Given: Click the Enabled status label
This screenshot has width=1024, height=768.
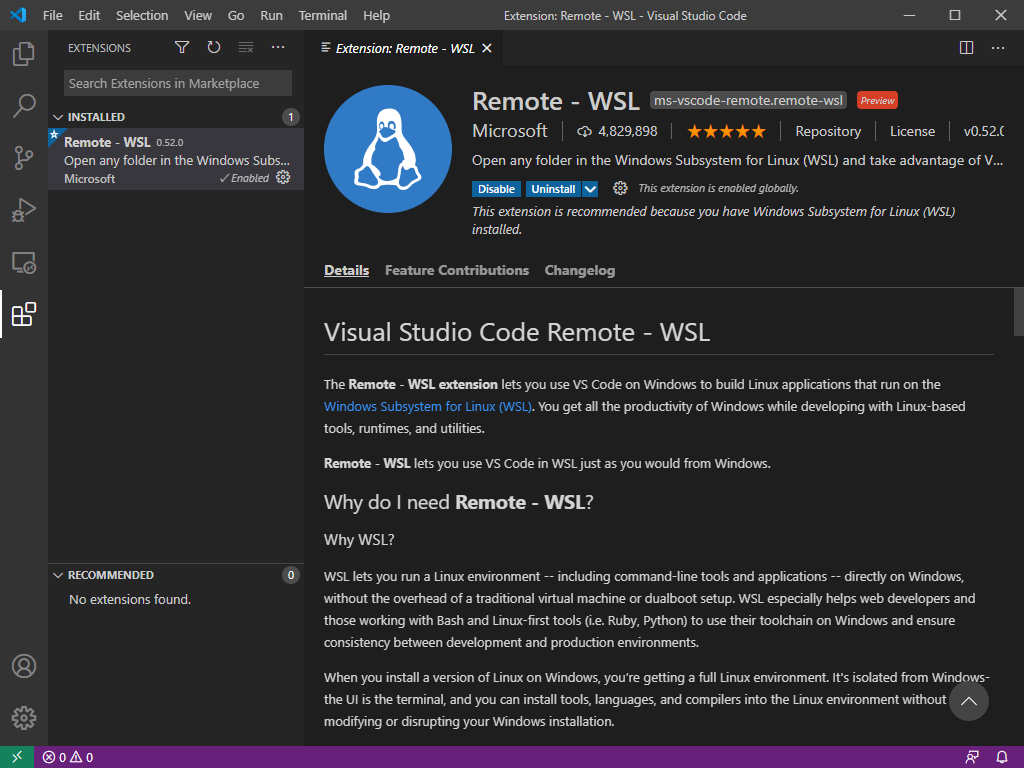Looking at the screenshot, I should (x=244, y=178).
